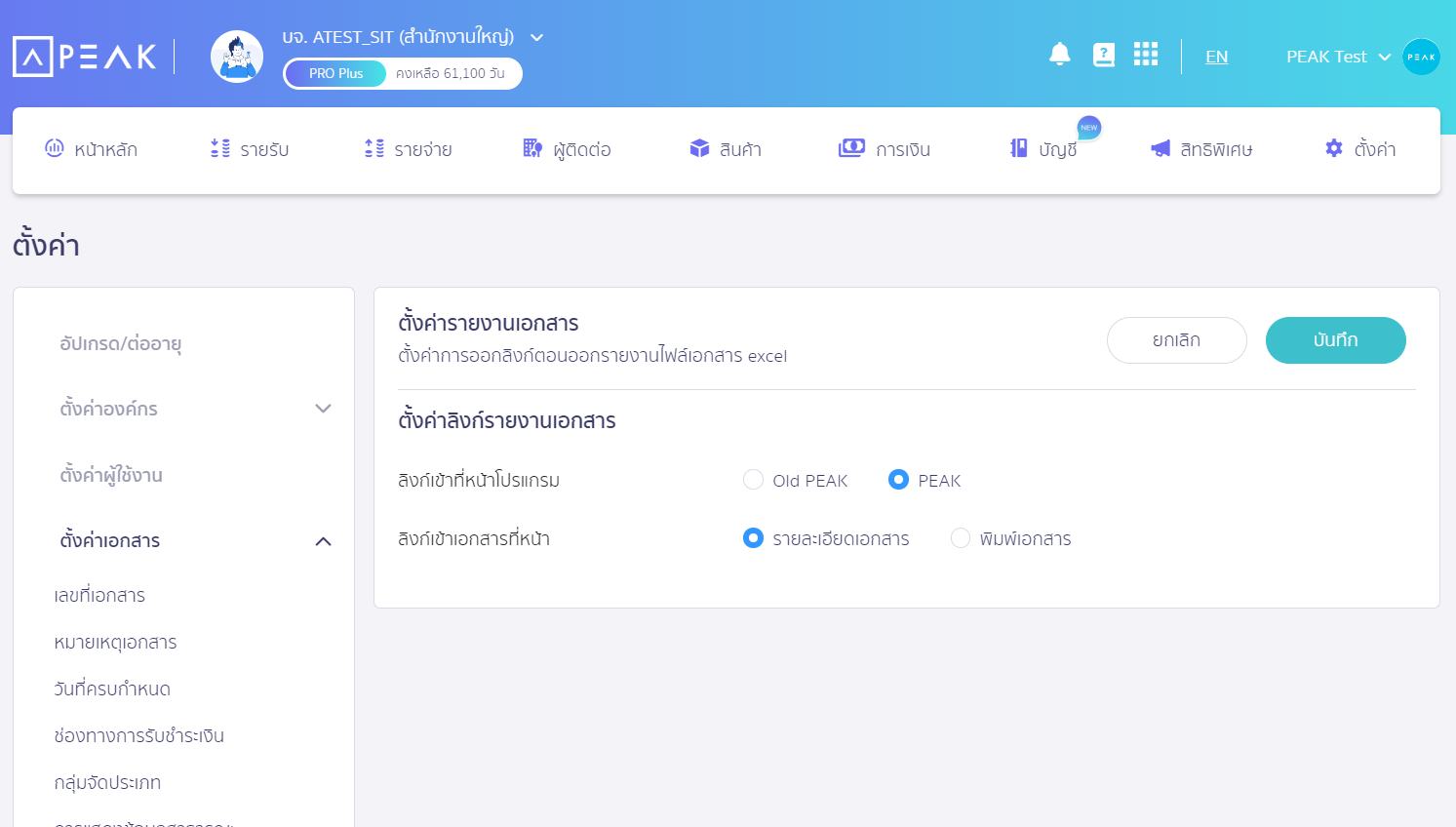Open the company selector dropdown arrow
The width and height of the screenshot is (1456, 827).
pos(536,38)
